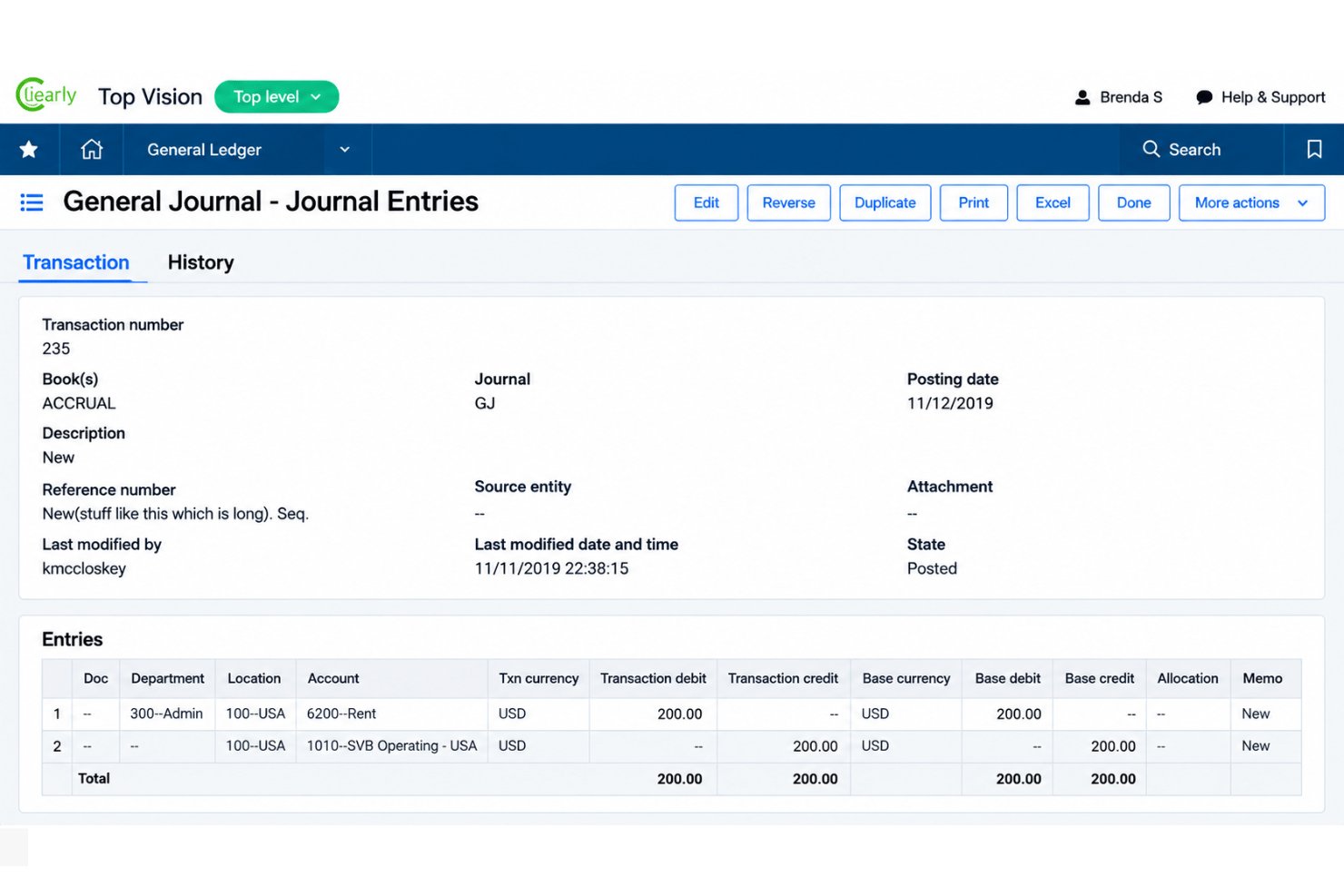Screen dimensions: 1344x896
Task: Click the Txn currency column header
Action: (539, 678)
